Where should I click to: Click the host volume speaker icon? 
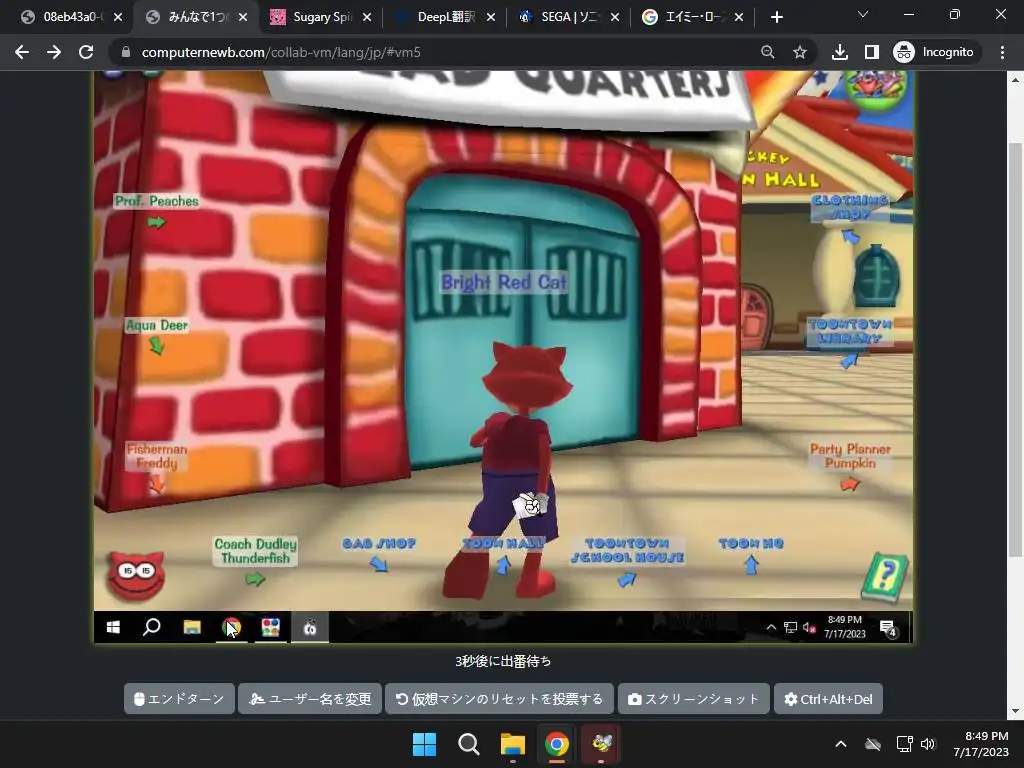click(x=927, y=744)
